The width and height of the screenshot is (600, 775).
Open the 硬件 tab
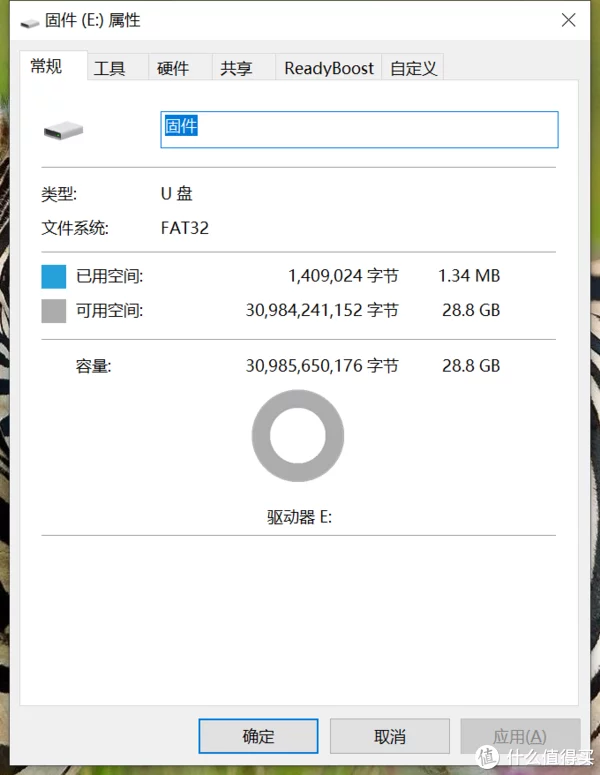[x=180, y=68]
